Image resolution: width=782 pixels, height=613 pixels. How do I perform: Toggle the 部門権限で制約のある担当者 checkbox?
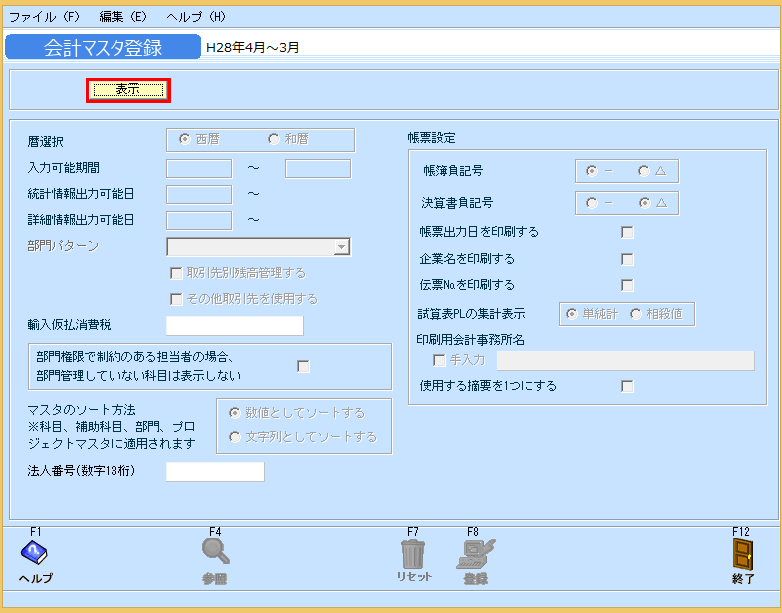(x=303, y=366)
